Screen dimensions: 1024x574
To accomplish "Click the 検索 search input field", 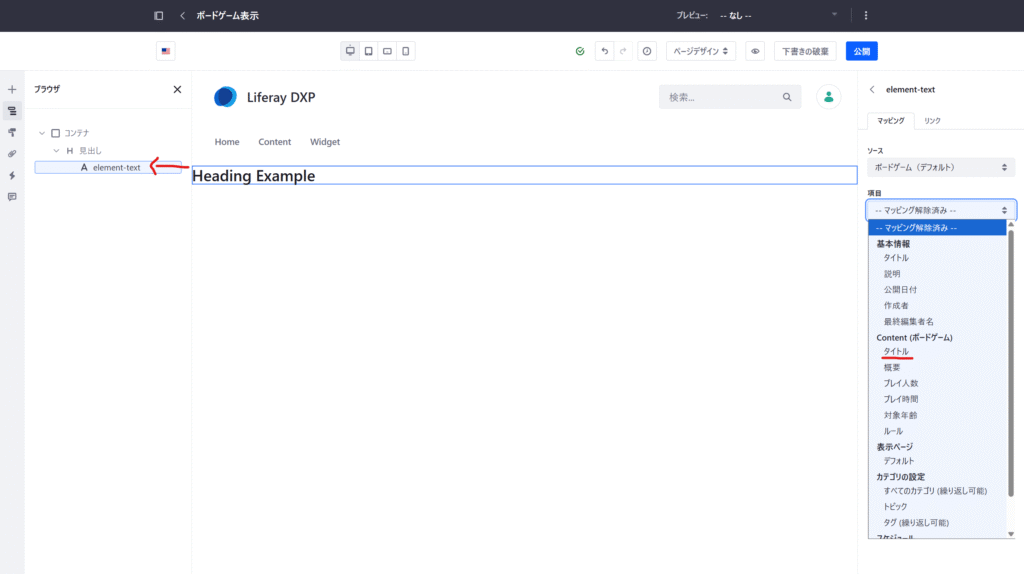I will 720,97.
